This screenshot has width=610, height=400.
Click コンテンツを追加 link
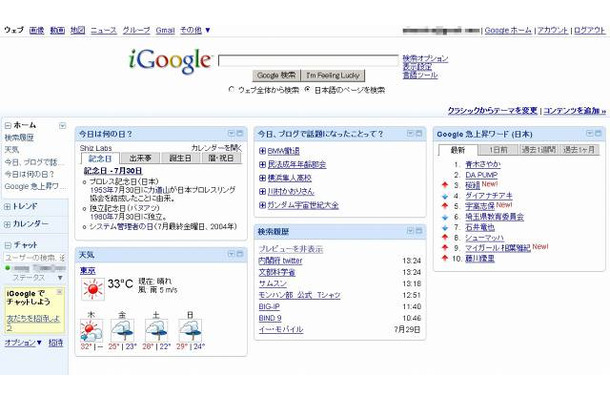[x=574, y=111]
